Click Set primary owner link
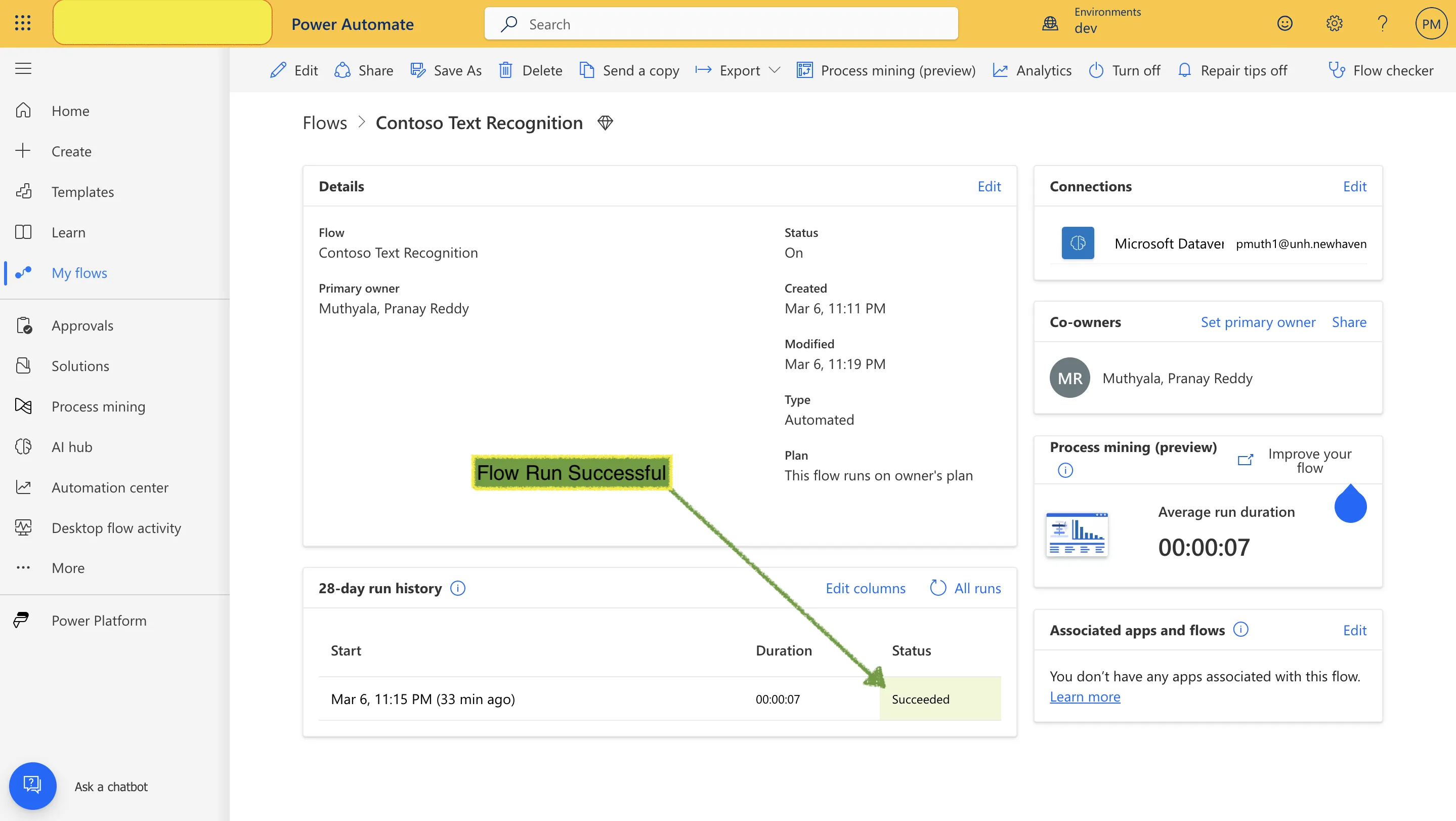The height and width of the screenshot is (821, 1456). (x=1258, y=321)
